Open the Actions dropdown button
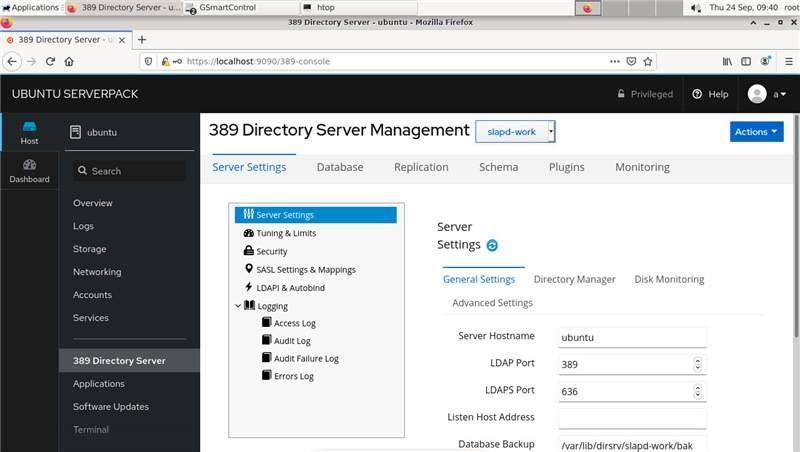 (756, 132)
